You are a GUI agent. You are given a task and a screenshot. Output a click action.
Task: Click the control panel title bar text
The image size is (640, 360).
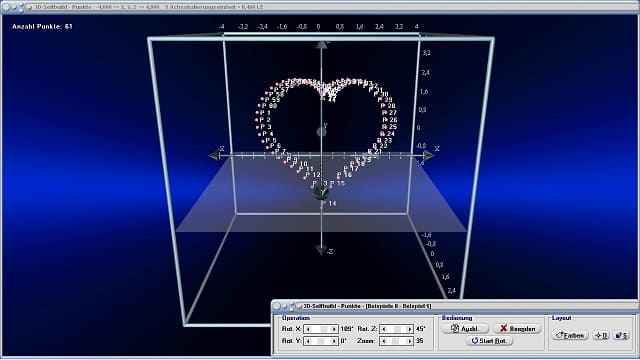(x=367, y=306)
